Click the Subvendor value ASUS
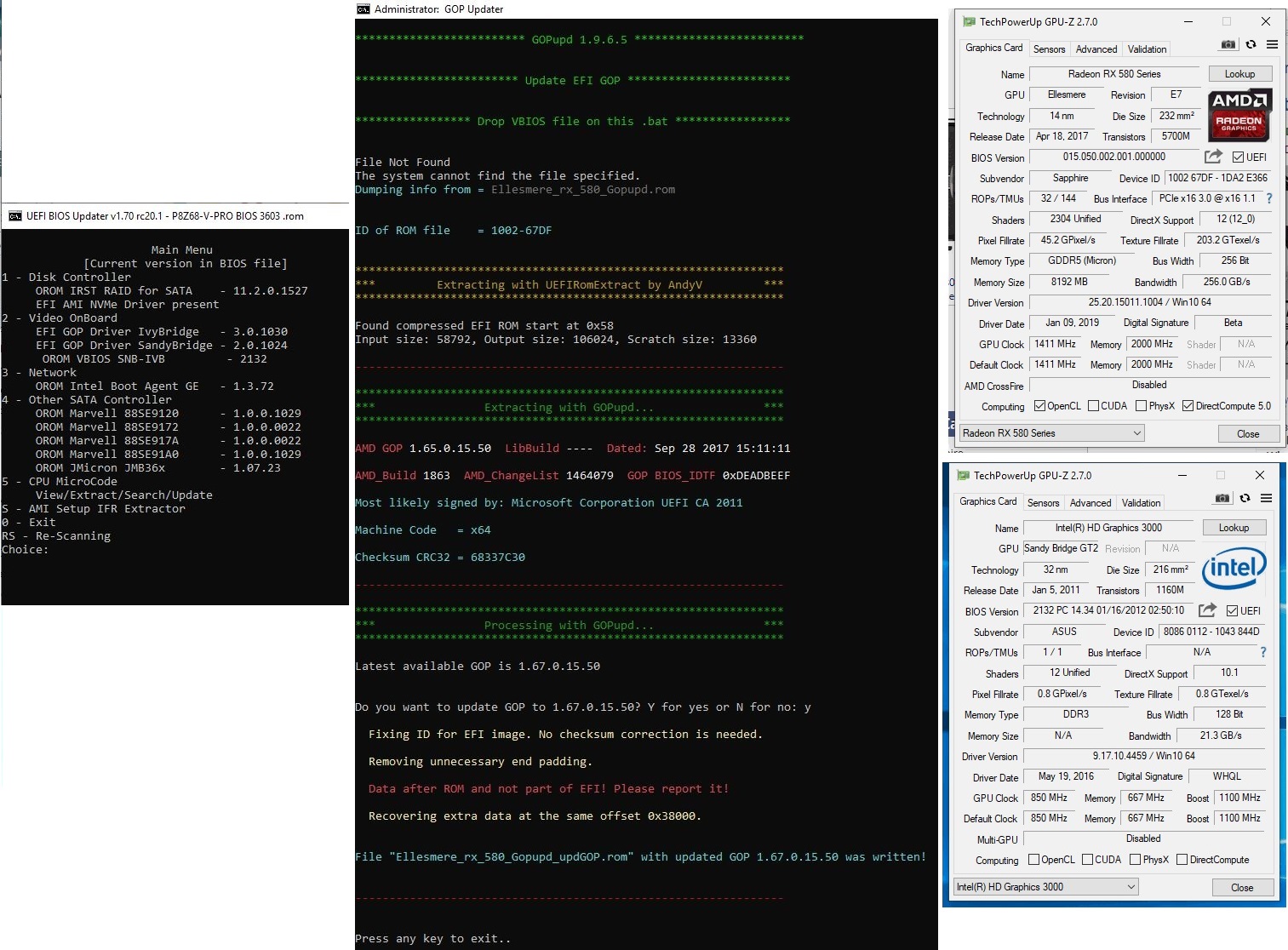Viewport: 1288px width, 950px height. pos(1064,632)
